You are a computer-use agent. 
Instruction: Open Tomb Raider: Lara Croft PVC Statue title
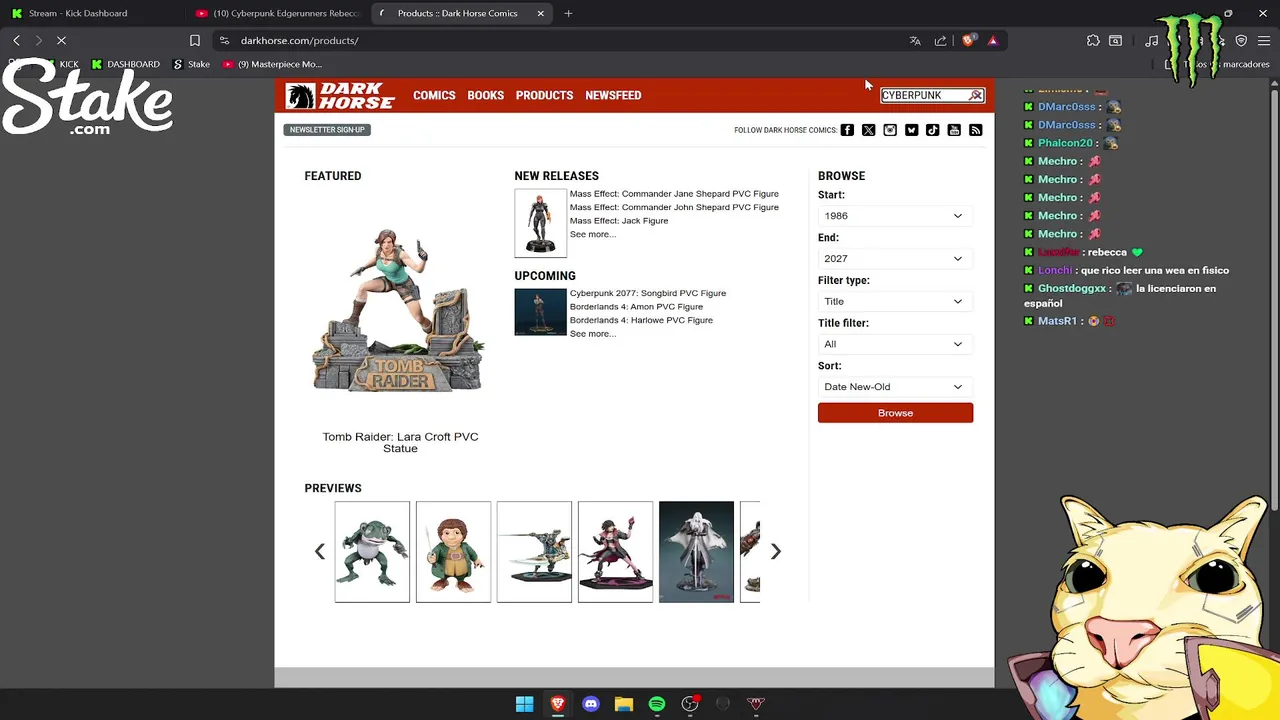tap(400, 442)
